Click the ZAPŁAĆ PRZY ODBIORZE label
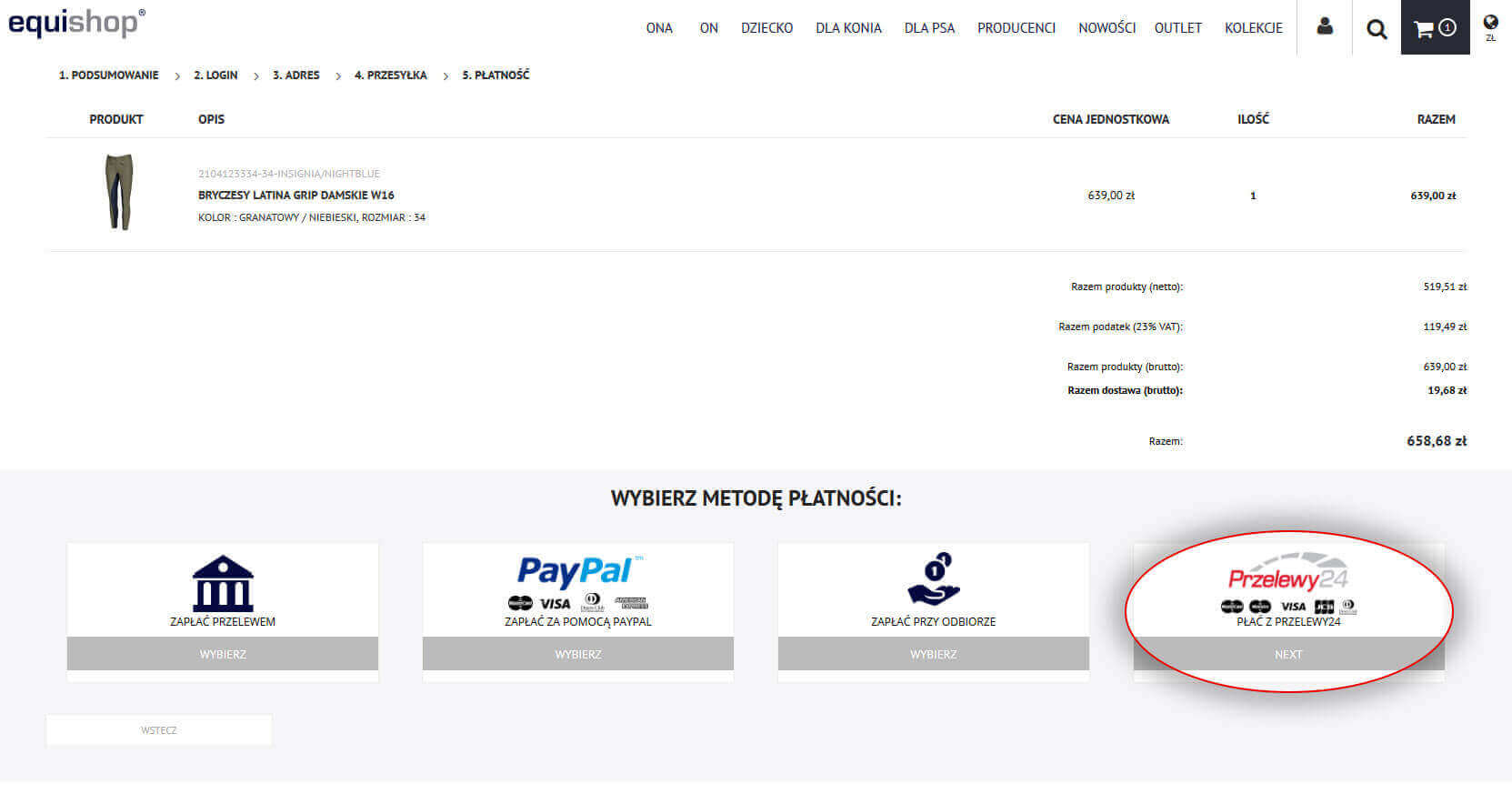The width and height of the screenshot is (1512, 794). point(934,622)
